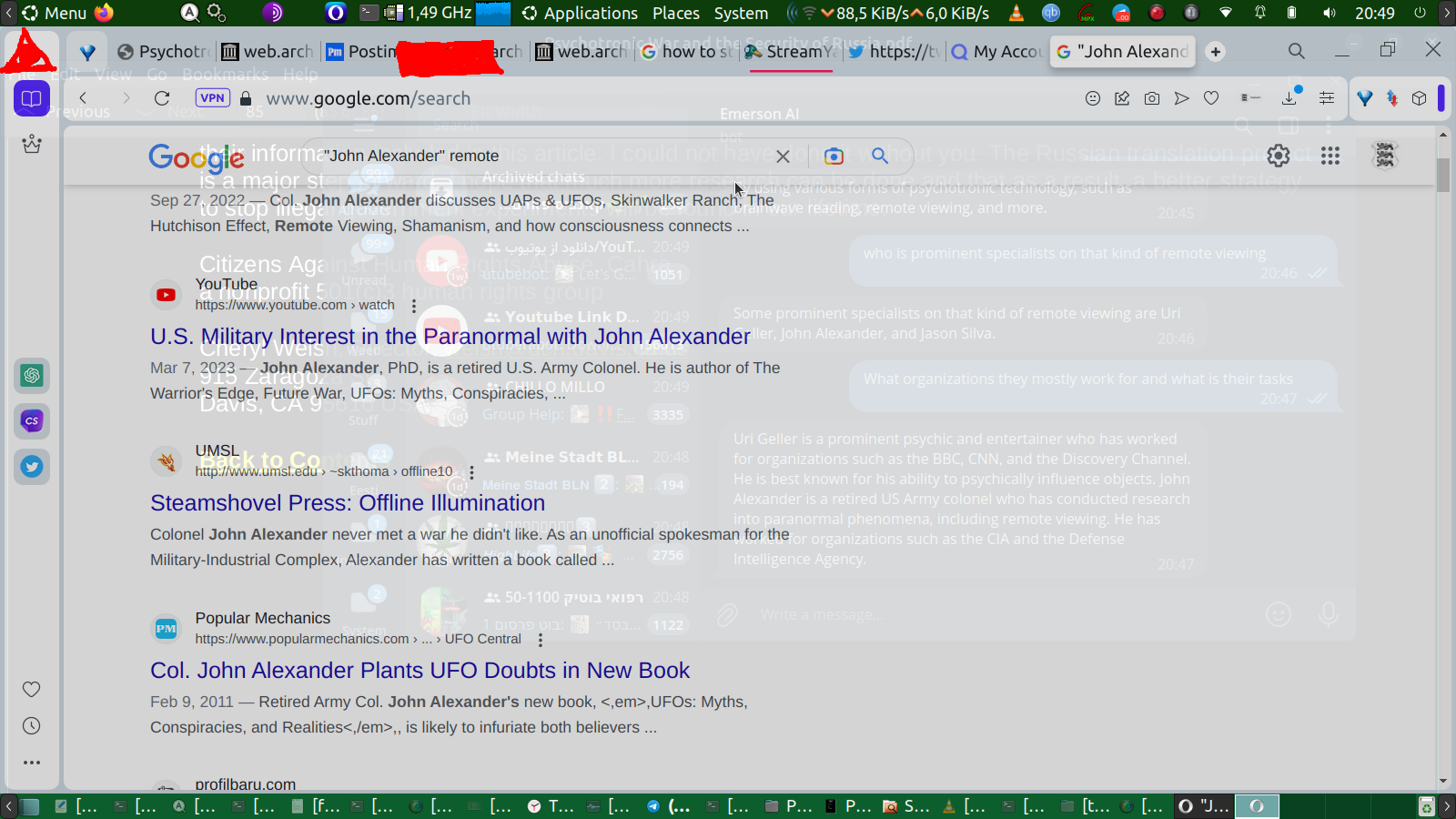
Task: Open the cube extensions icon
Action: (x=1419, y=98)
